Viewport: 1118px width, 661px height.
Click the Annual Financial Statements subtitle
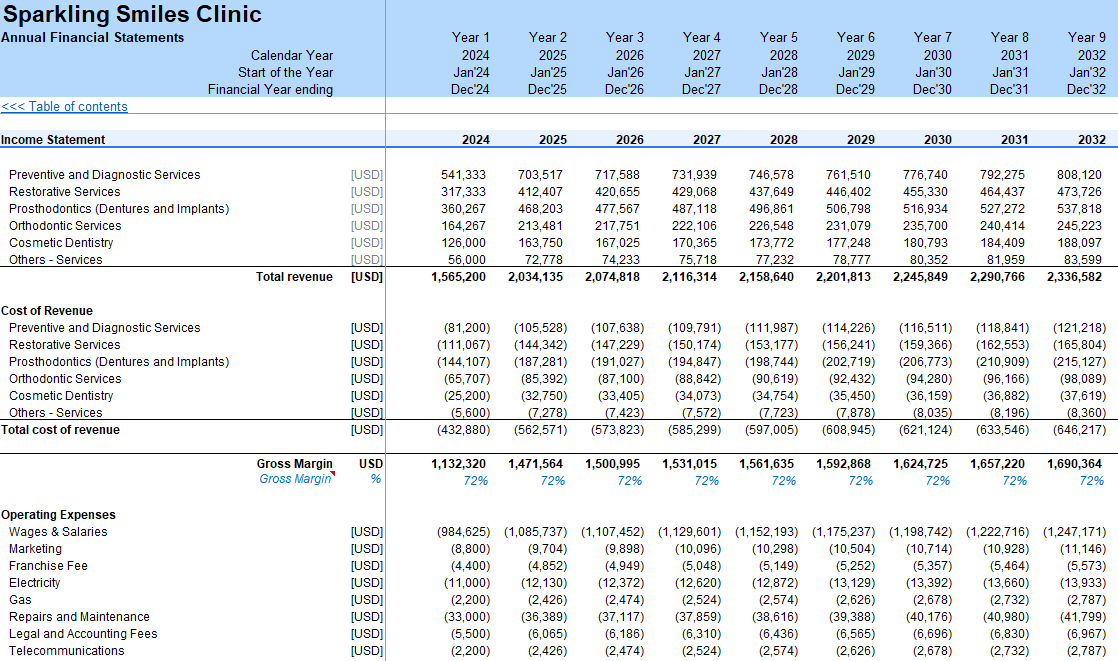92,38
